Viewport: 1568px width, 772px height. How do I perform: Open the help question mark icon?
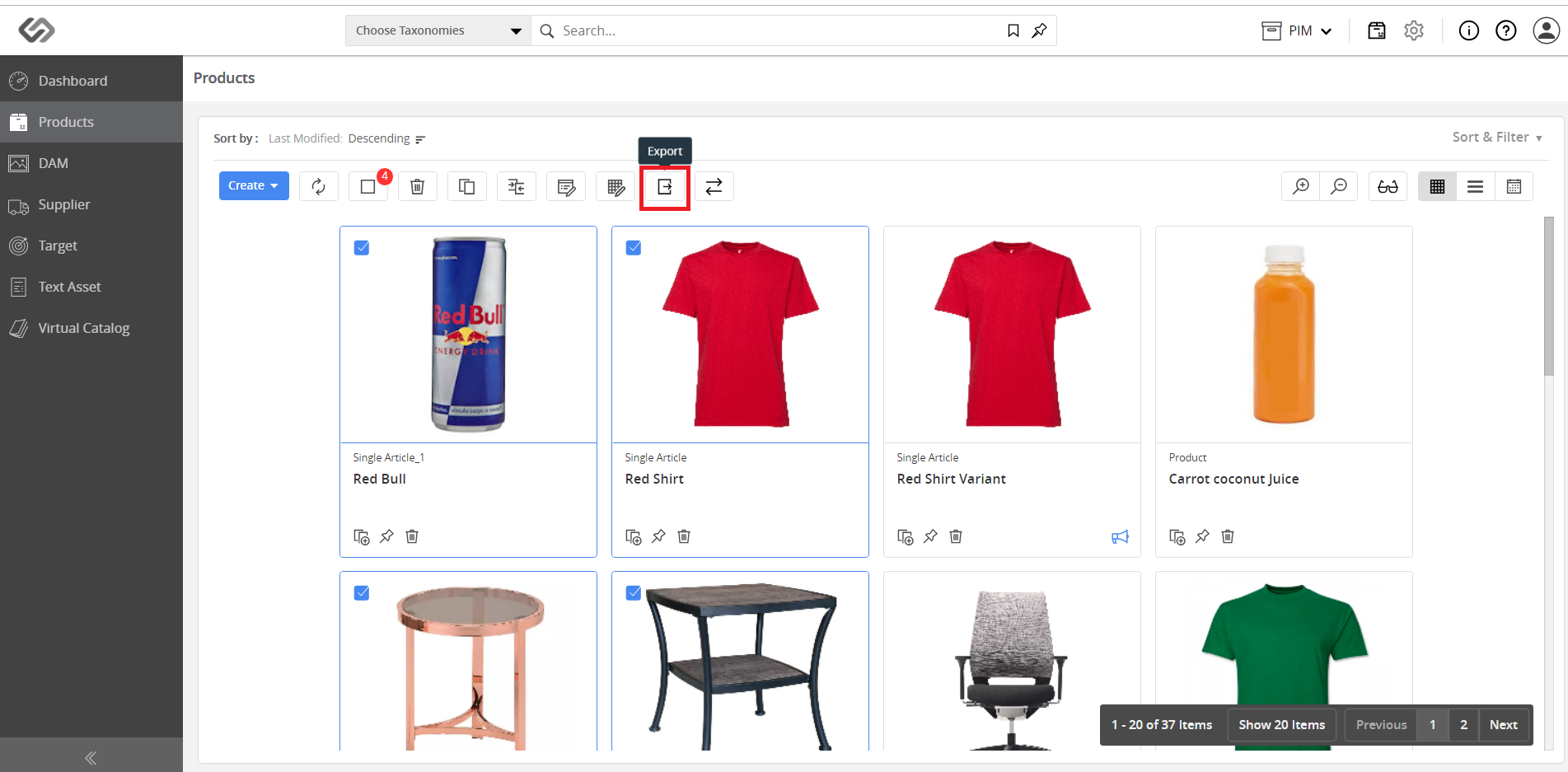coord(1506,30)
